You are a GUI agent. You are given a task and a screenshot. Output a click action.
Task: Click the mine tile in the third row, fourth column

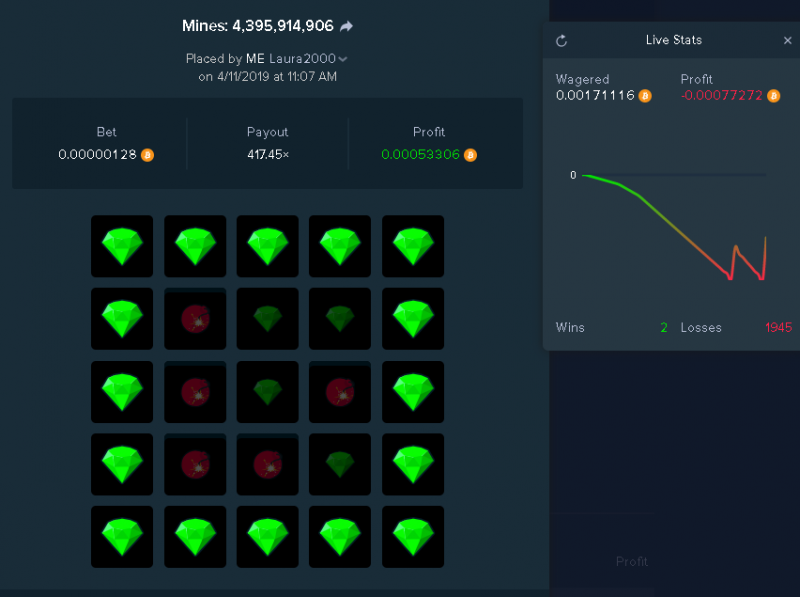(x=340, y=391)
